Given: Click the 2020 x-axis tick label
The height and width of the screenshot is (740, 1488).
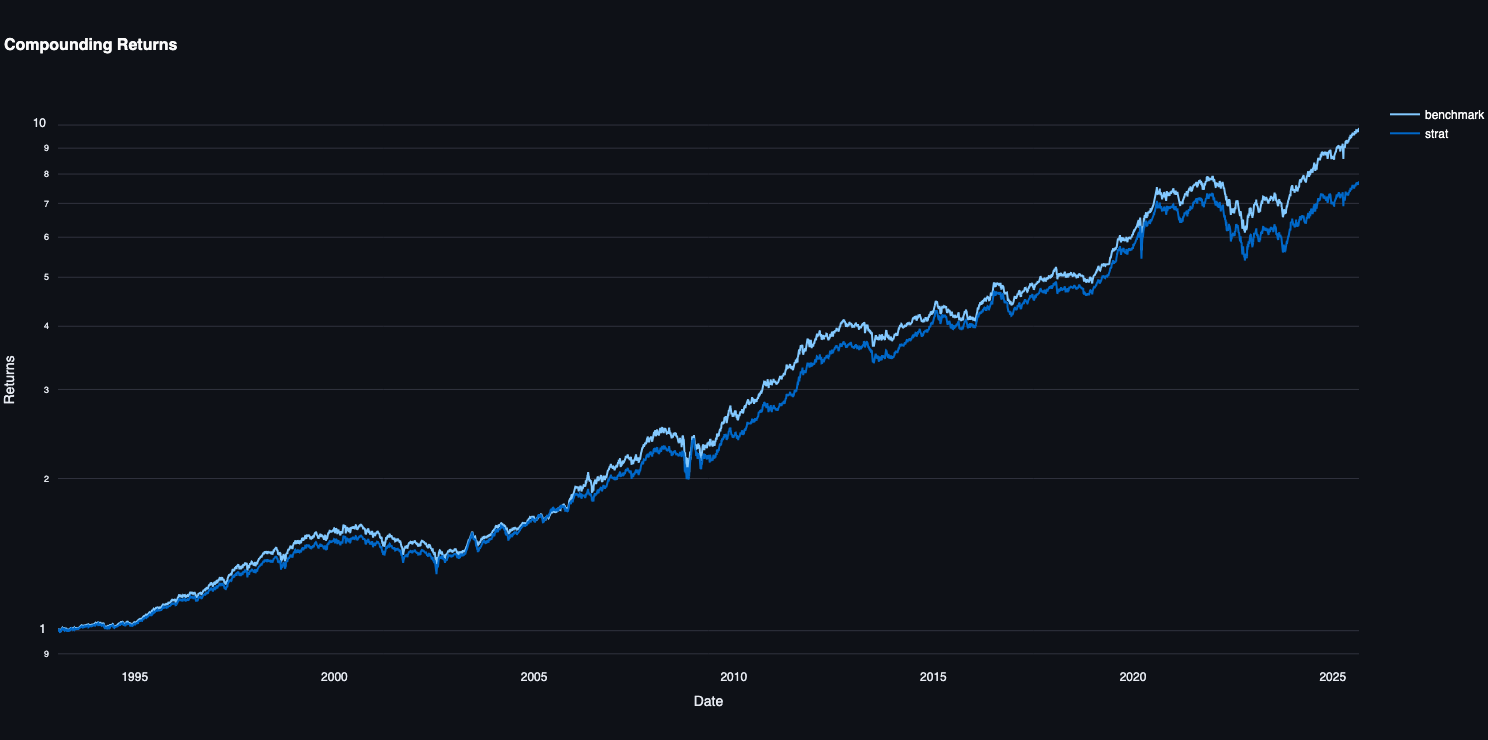Looking at the screenshot, I should [1132, 677].
